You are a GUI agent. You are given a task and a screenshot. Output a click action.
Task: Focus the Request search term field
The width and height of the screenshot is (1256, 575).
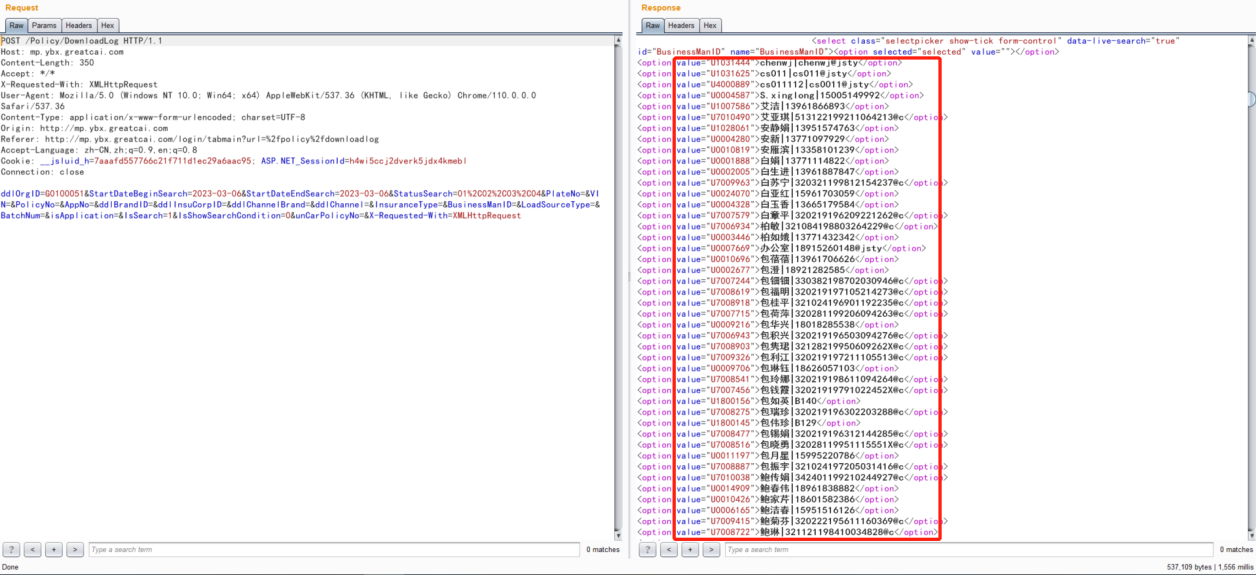(330, 550)
